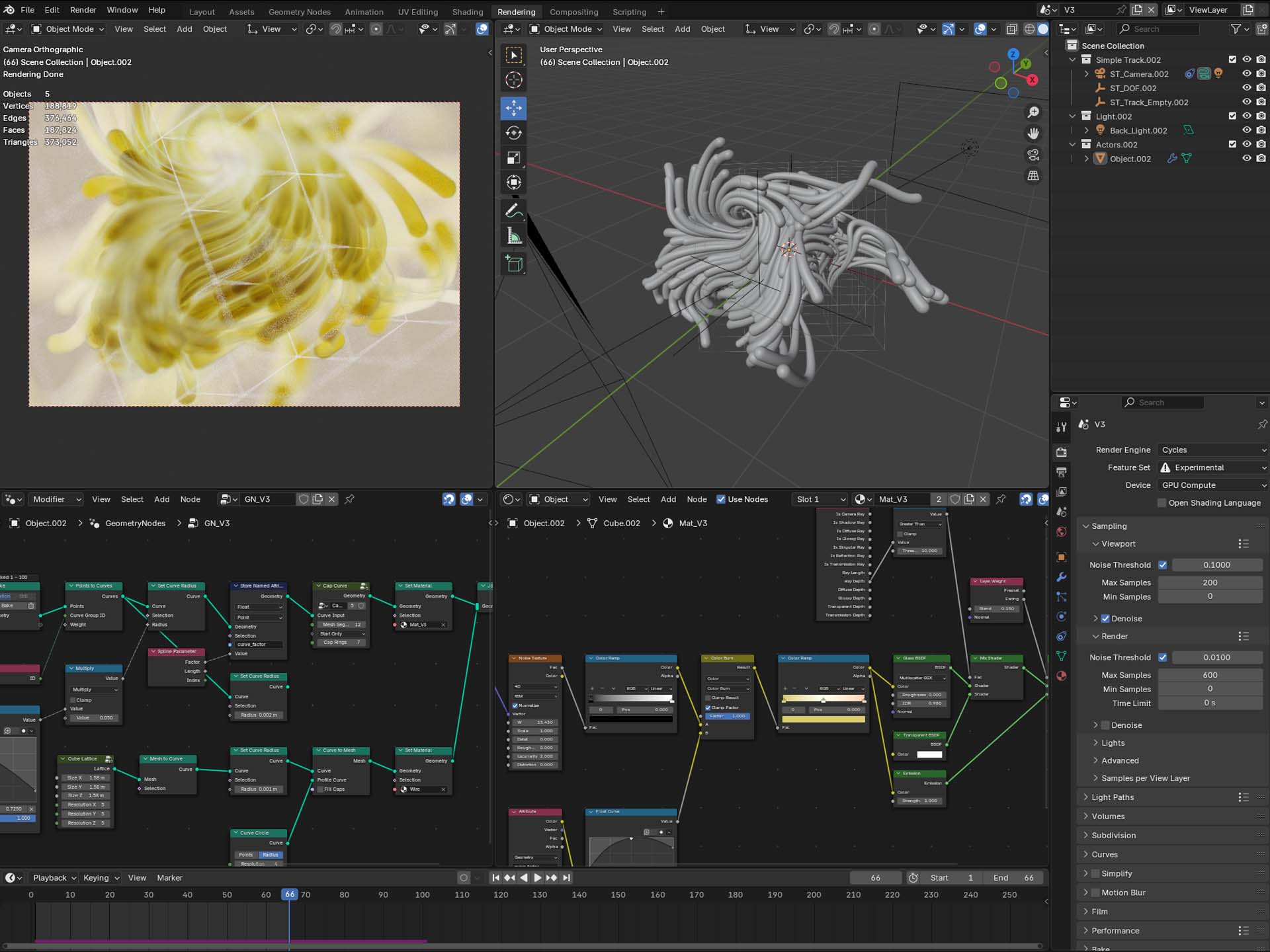1270x952 pixels.
Task: Enable Open Shading Language checkbox
Action: tap(1162, 502)
